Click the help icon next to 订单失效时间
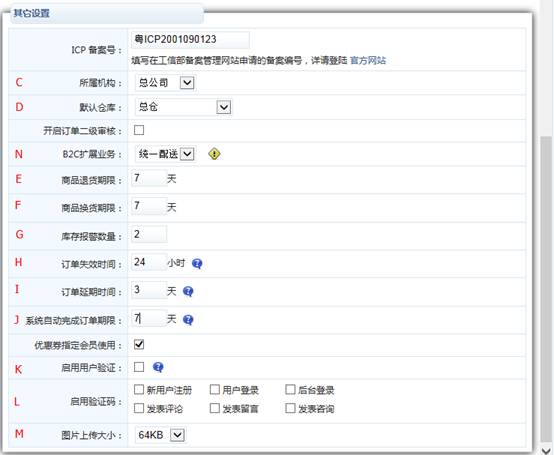The height and width of the screenshot is (455, 554). click(197, 264)
